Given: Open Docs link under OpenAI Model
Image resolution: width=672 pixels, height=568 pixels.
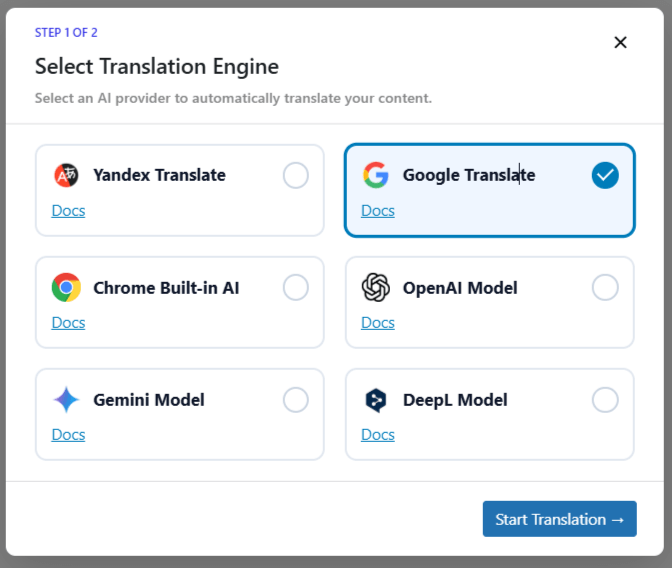Looking at the screenshot, I should coord(378,323).
